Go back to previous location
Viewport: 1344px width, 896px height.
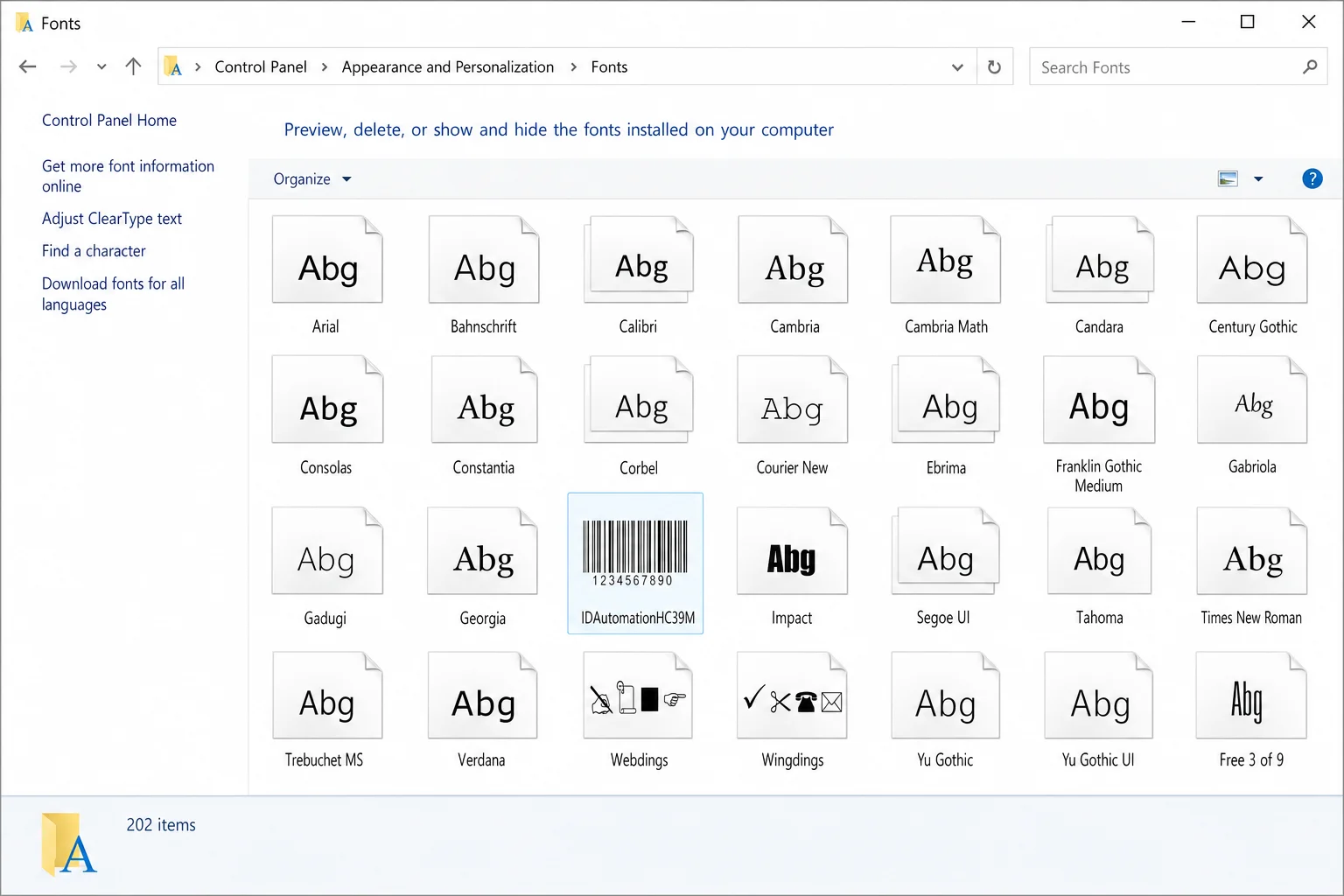(28, 66)
